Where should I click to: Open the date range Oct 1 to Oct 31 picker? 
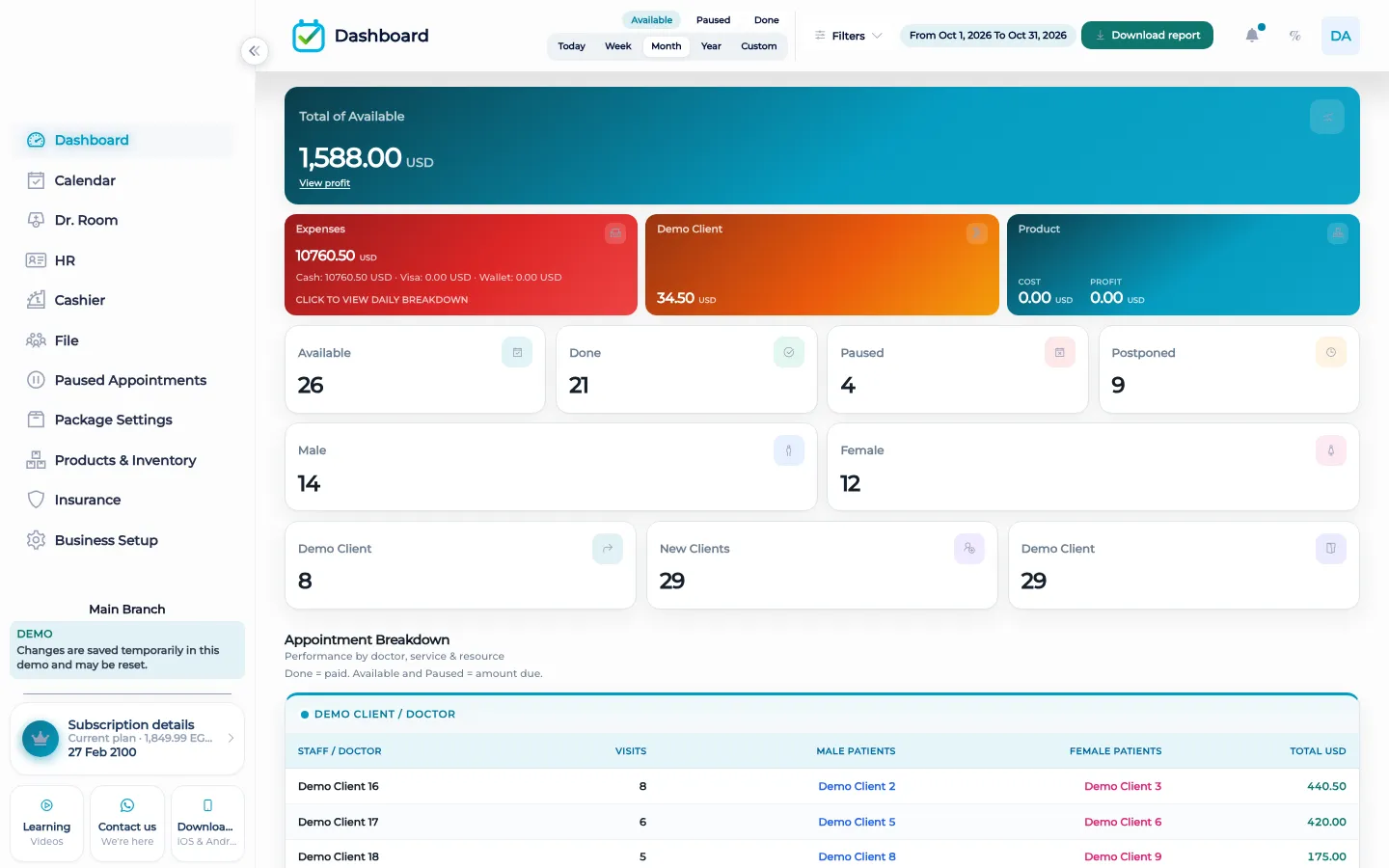pyautogui.click(x=988, y=36)
